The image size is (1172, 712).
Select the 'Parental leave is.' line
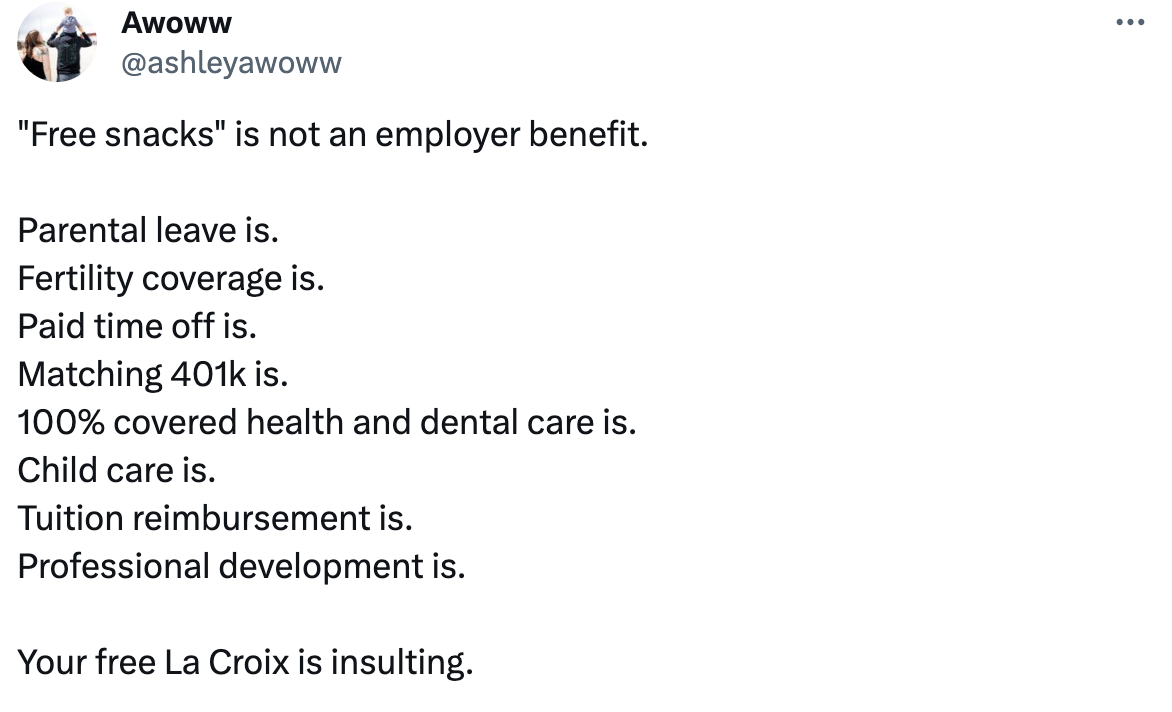coord(148,230)
